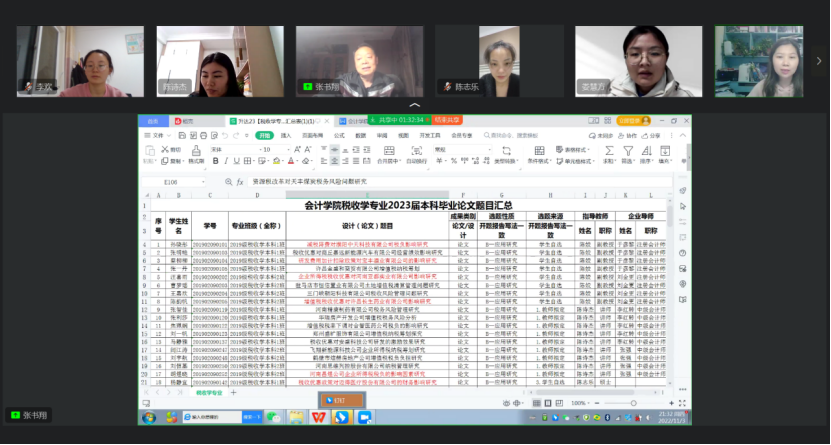This screenshot has height=445, width=831.
Task: Open the 文件 (File) menu
Action: pyautogui.click(x=156, y=135)
